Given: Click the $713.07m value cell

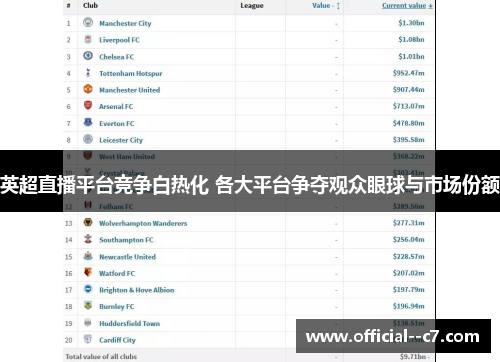Looking at the screenshot, I should pos(409,106).
